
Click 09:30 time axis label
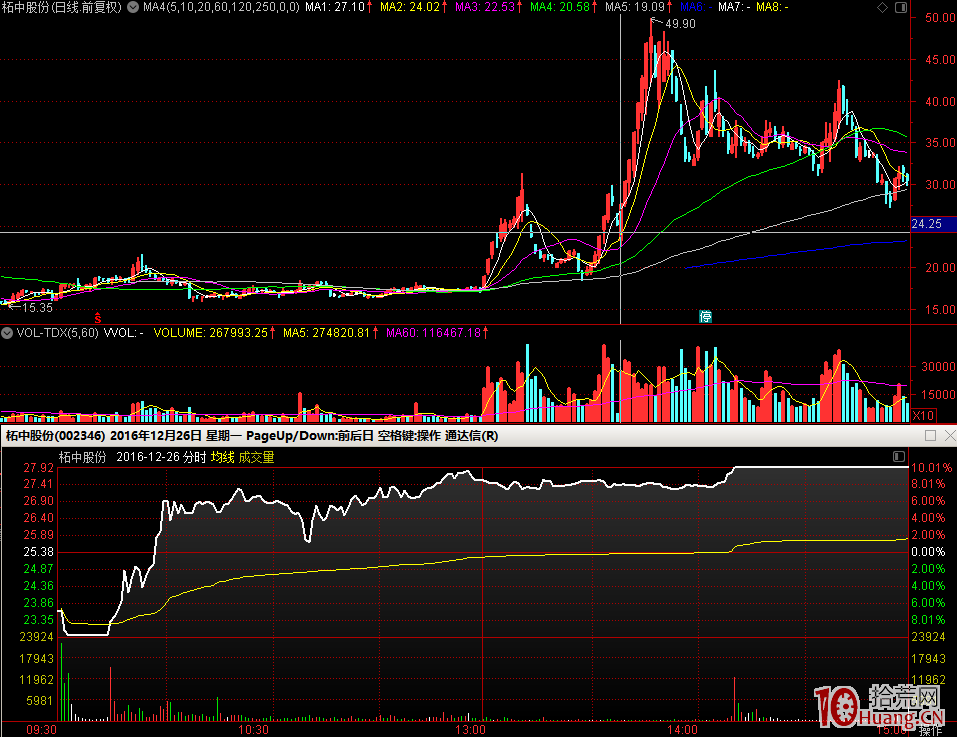point(42,730)
